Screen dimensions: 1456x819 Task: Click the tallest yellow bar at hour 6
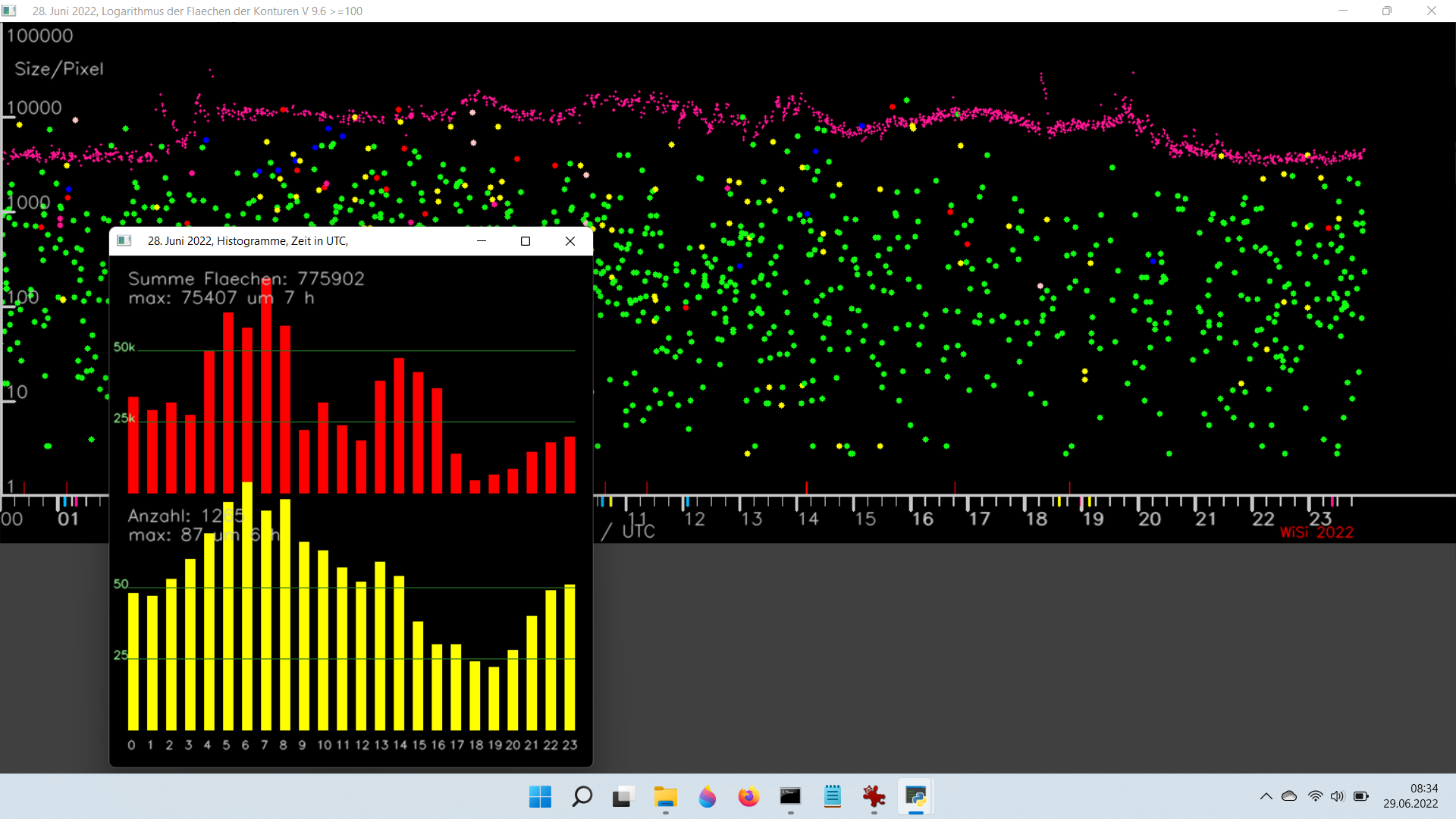coord(247,606)
